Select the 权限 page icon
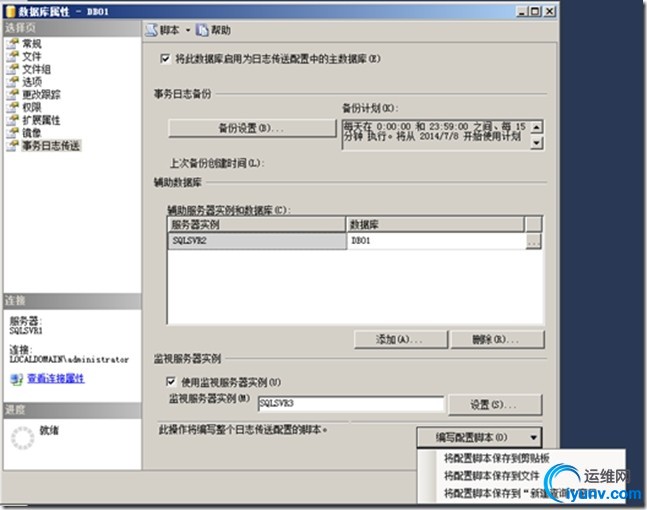The height and width of the screenshot is (510, 647). click(x=13, y=107)
